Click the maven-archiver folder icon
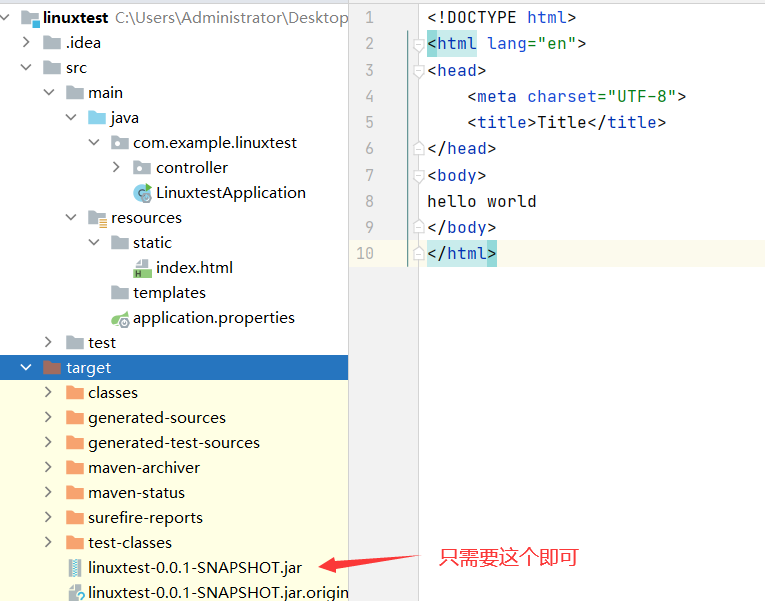 tap(75, 467)
